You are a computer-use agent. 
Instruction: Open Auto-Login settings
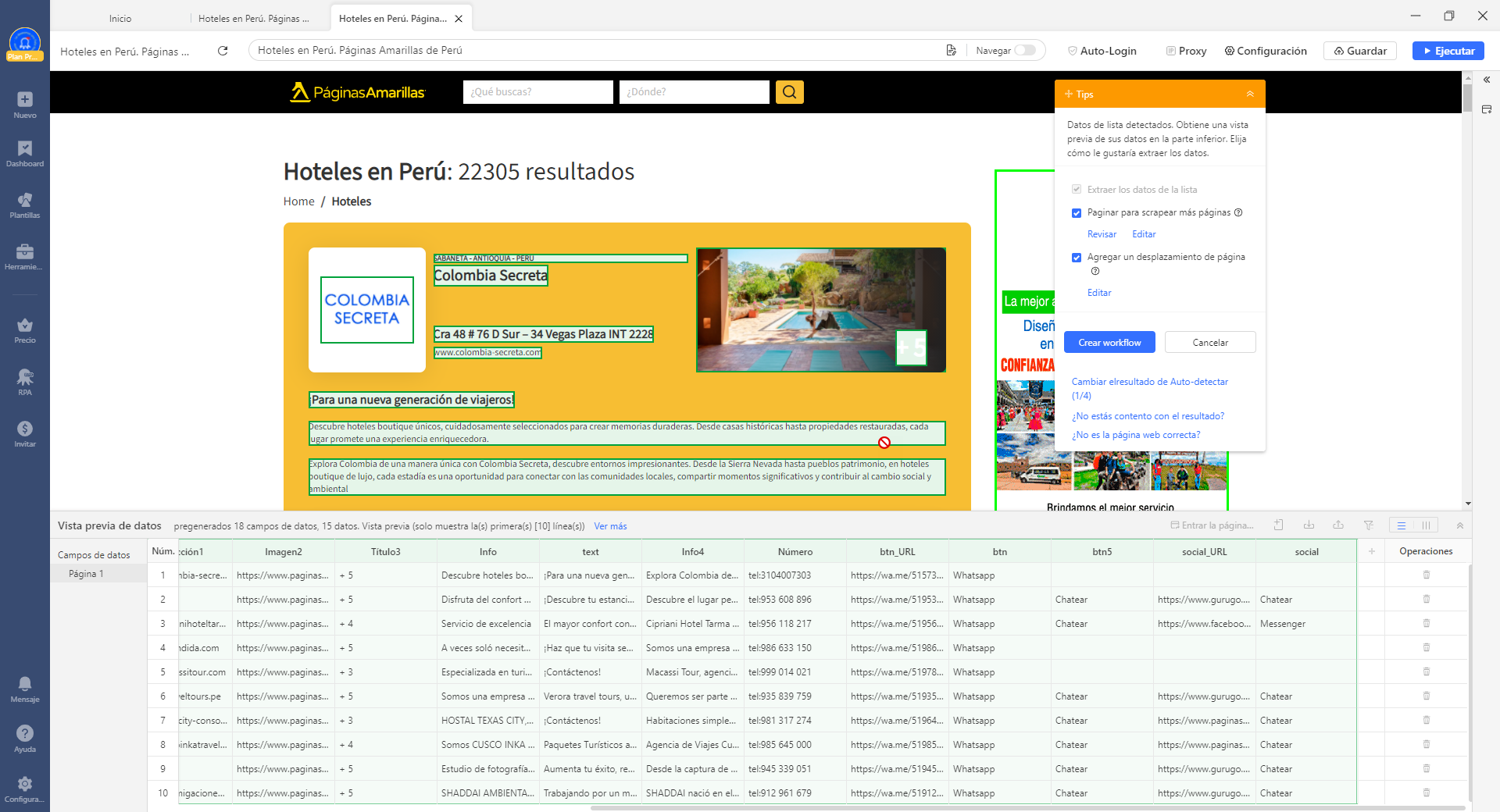coord(1102,51)
